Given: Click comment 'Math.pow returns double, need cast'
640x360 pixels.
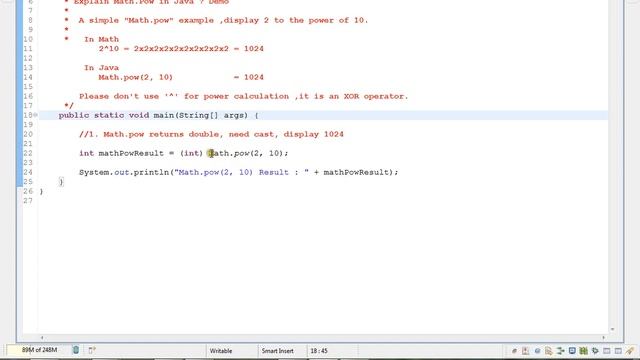Looking at the screenshot, I should click(211, 134).
